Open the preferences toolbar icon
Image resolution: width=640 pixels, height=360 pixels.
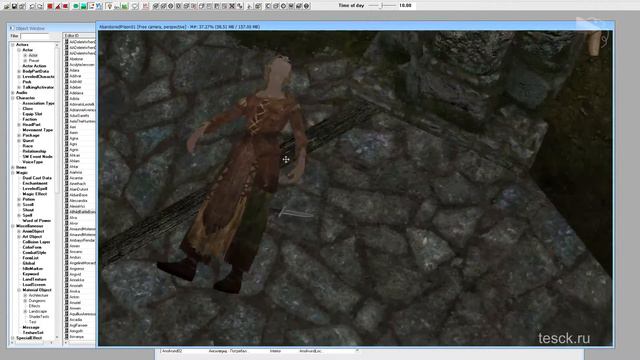click(x=22, y=6)
